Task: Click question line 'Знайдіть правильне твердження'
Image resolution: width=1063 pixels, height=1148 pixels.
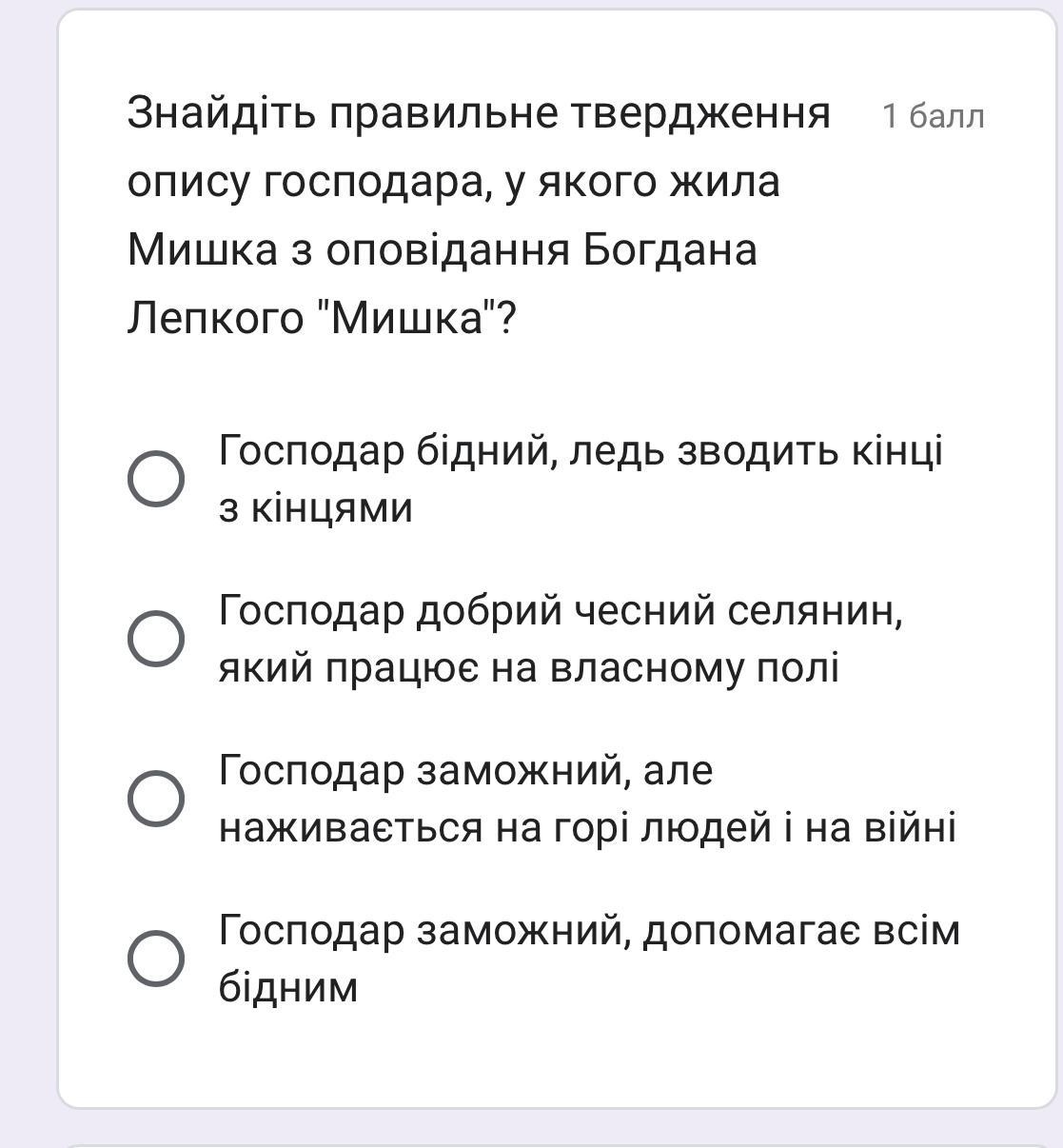Action: pos(479,114)
